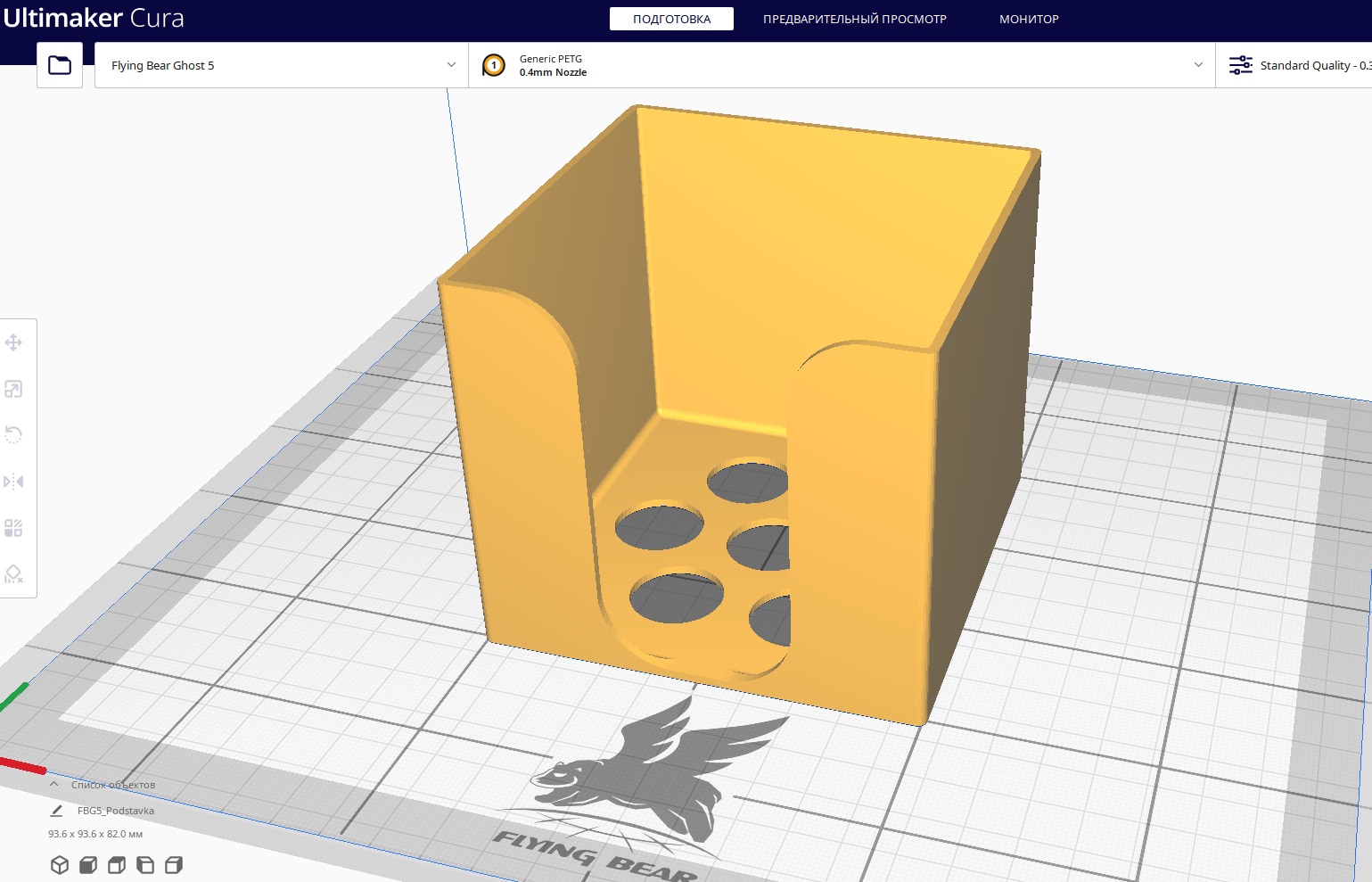Select the Rotate tool
Viewport: 1372px width, 882px height.
point(13,435)
